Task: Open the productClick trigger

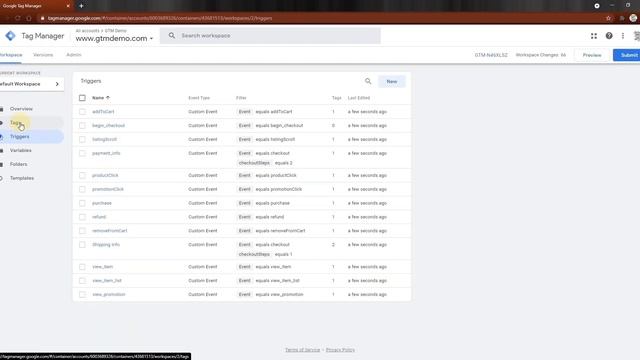Action: click(105, 176)
